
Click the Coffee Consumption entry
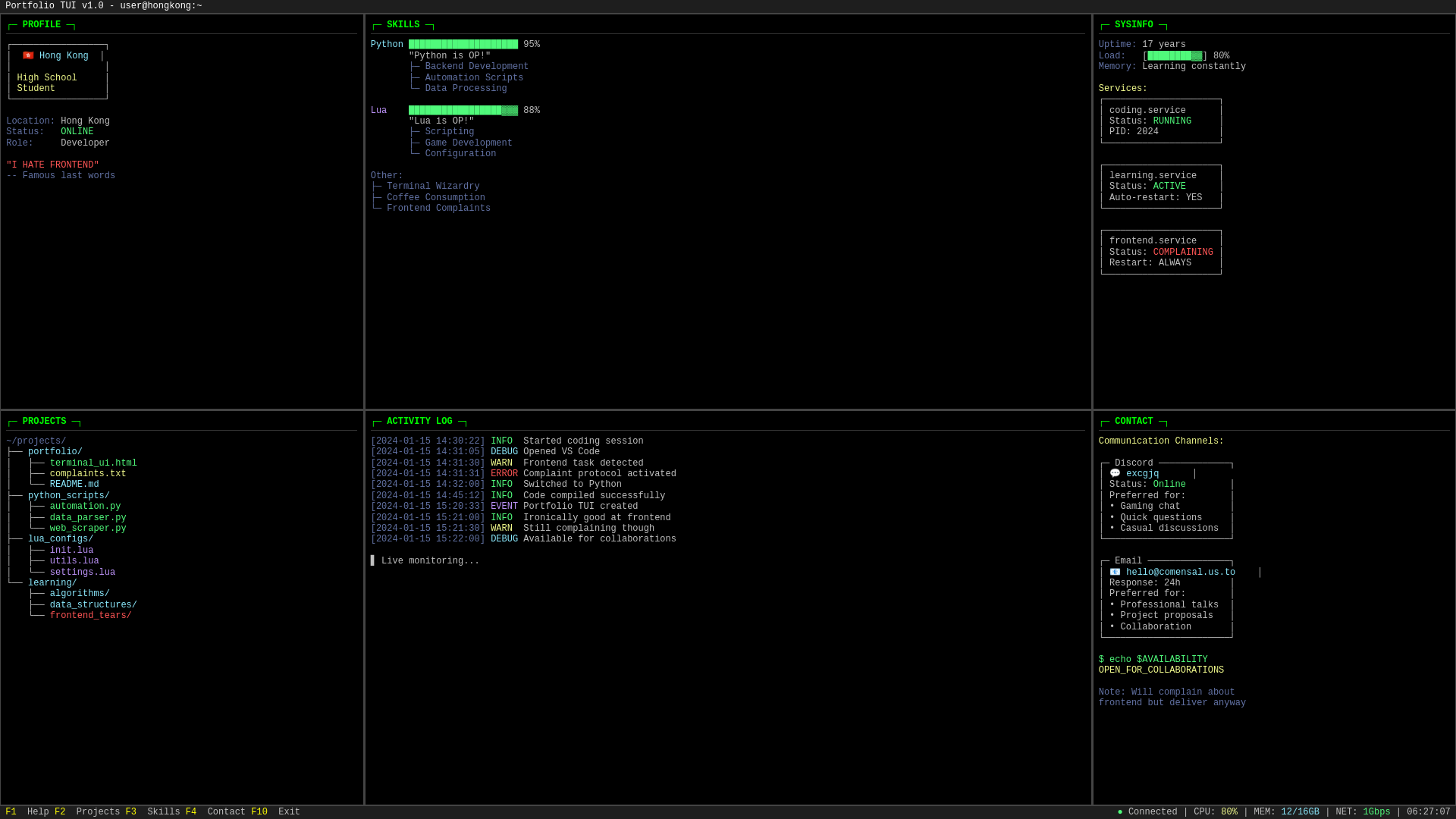pos(436,198)
